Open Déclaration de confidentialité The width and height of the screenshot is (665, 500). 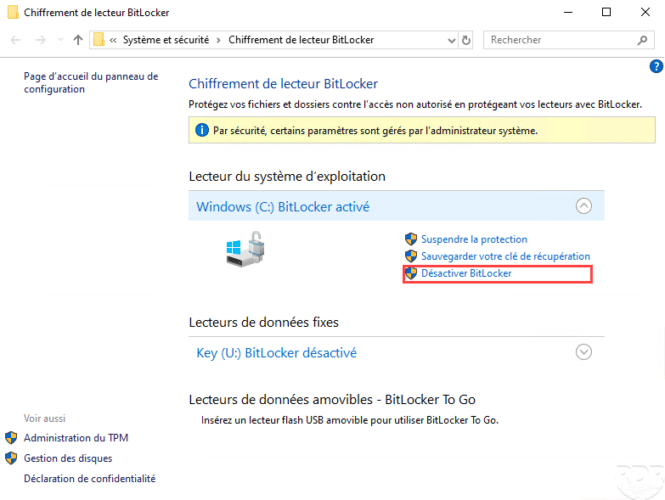(x=89, y=478)
